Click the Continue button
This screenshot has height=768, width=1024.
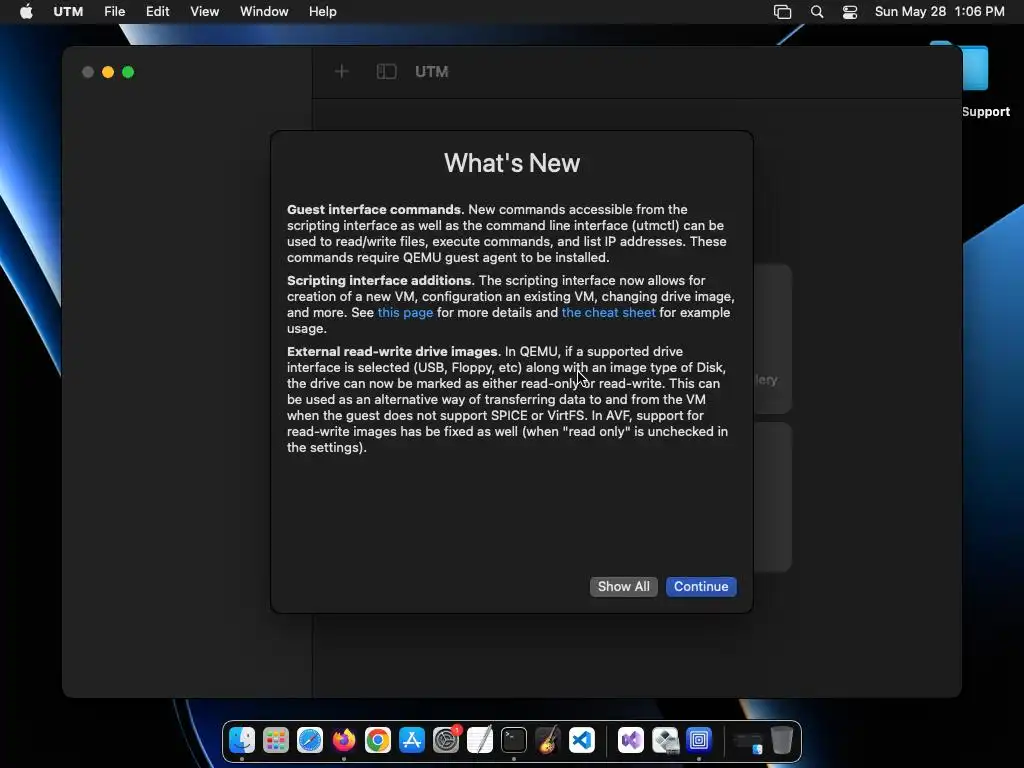pos(701,586)
